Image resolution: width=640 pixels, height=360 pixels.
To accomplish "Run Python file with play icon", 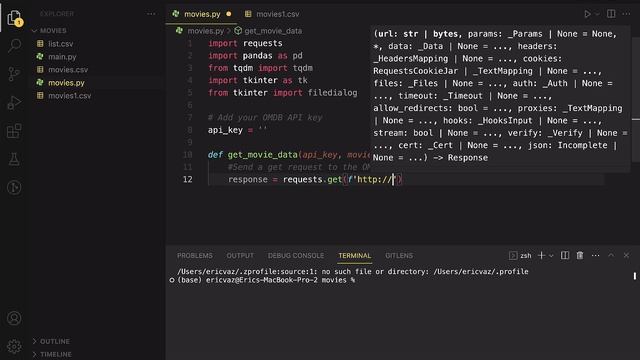I will coord(587,14).
